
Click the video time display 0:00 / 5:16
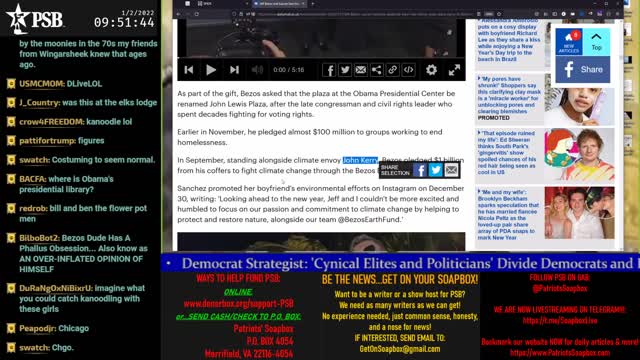coord(289,70)
